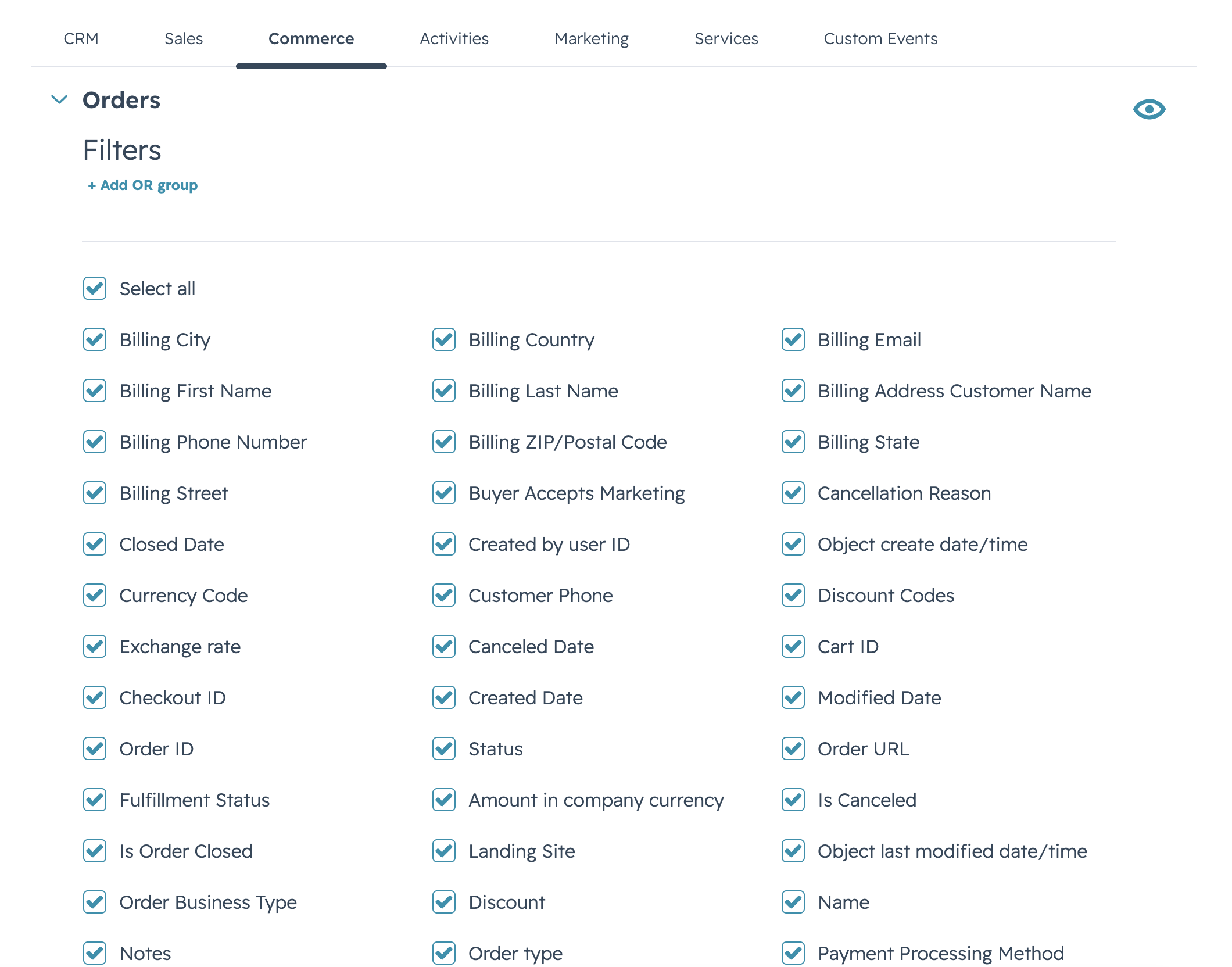Open the Custom Events tab

[x=880, y=38]
